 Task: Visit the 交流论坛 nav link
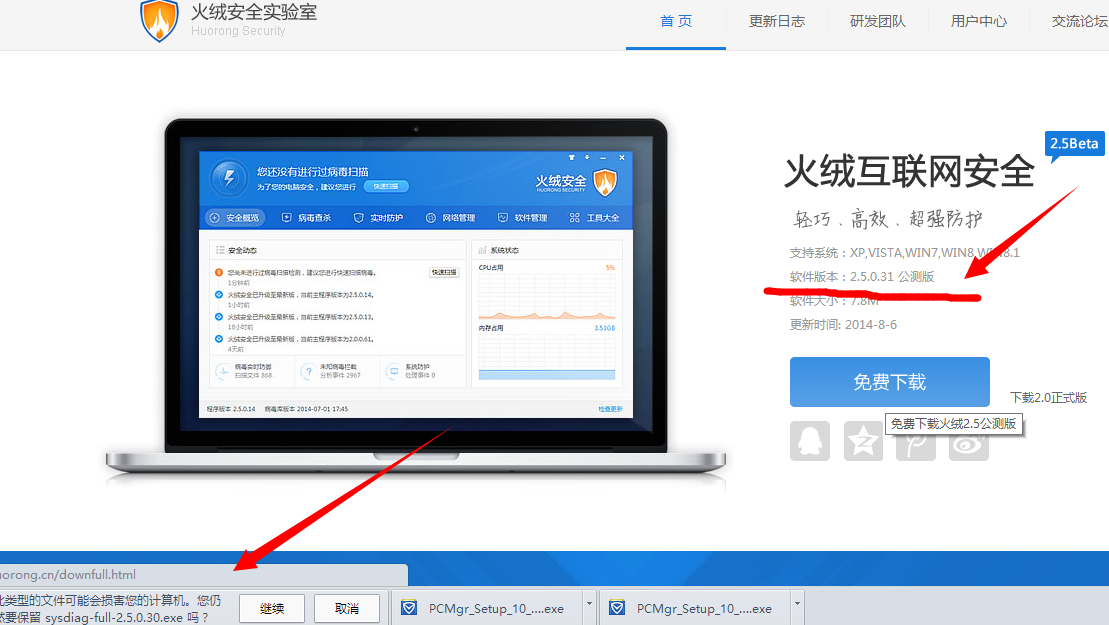click(x=1078, y=21)
